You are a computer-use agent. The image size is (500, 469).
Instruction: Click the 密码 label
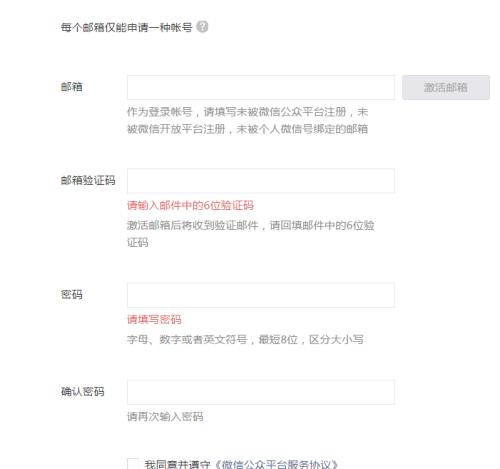71,295
